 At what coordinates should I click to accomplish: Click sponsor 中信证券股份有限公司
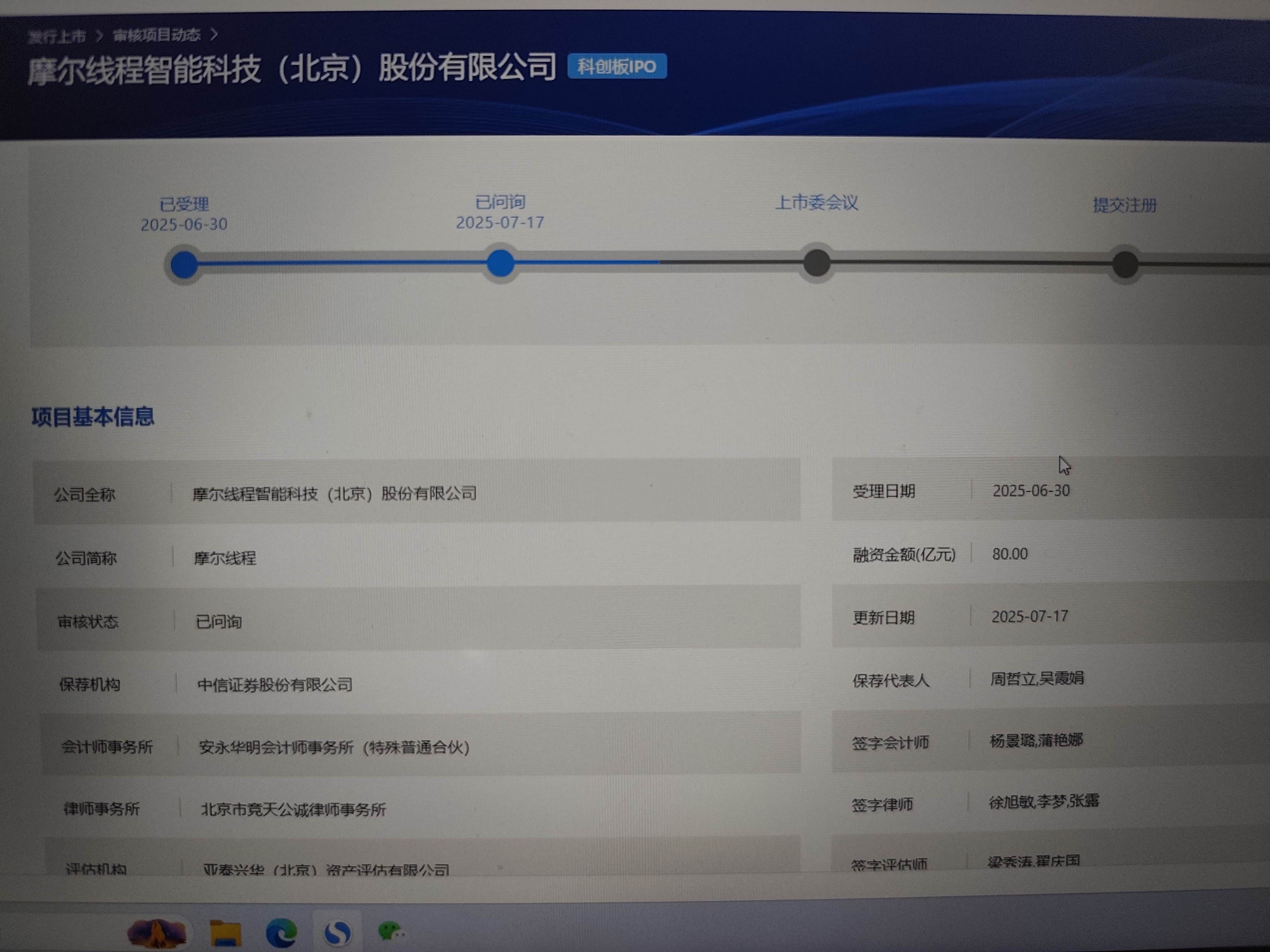275,685
